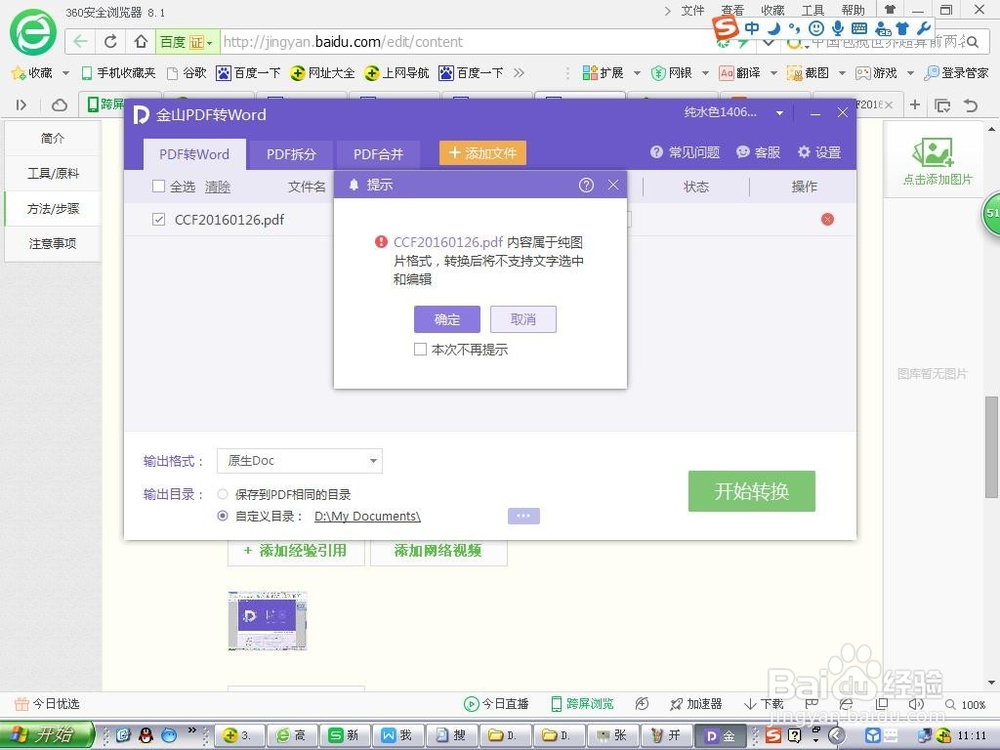Open the 游戏 games icon

click(x=876, y=73)
